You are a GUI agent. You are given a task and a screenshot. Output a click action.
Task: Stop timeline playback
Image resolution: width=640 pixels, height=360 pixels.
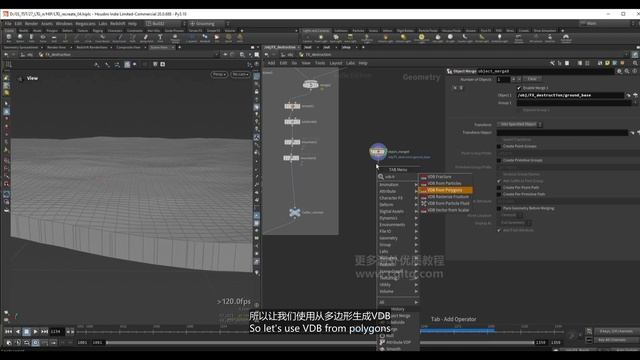coord(26,332)
